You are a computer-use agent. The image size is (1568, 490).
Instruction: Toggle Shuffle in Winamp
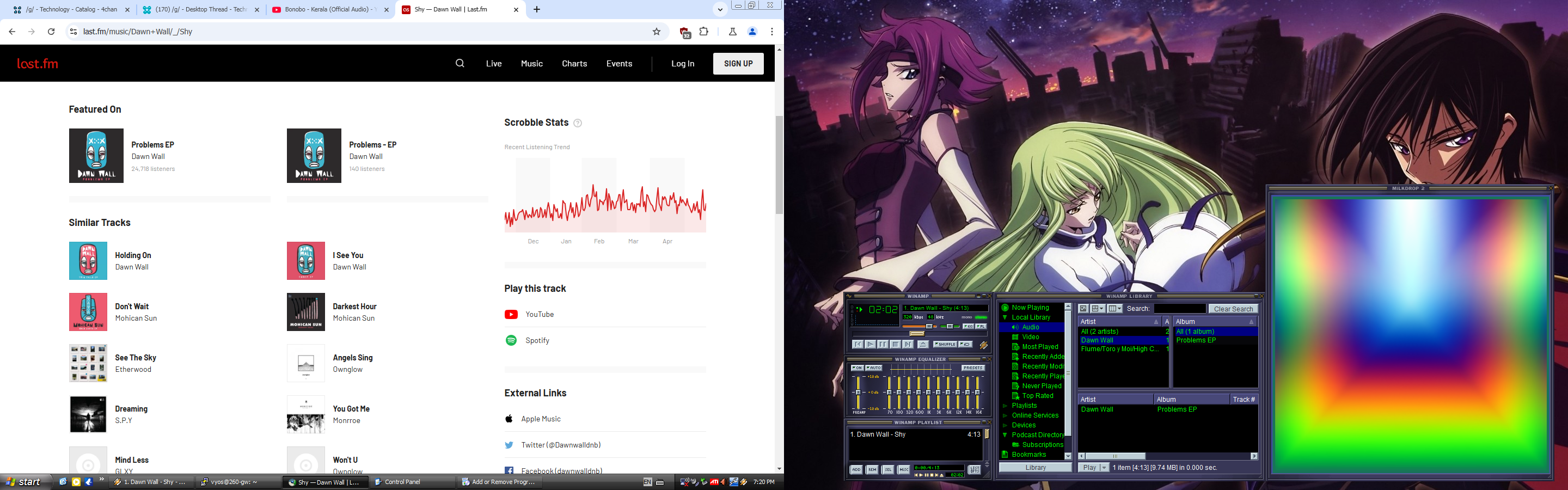(x=945, y=345)
